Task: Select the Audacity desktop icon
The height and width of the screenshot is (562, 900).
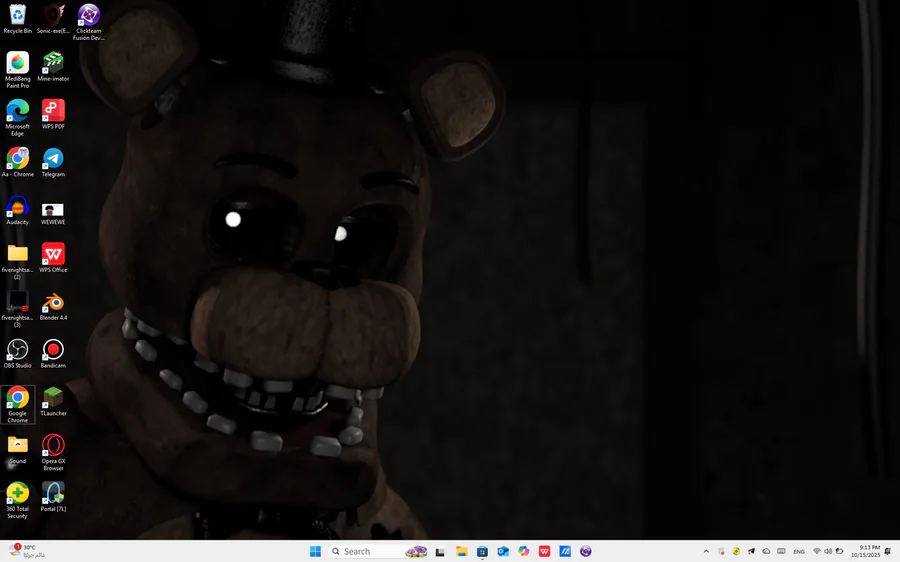Action: coord(17,210)
